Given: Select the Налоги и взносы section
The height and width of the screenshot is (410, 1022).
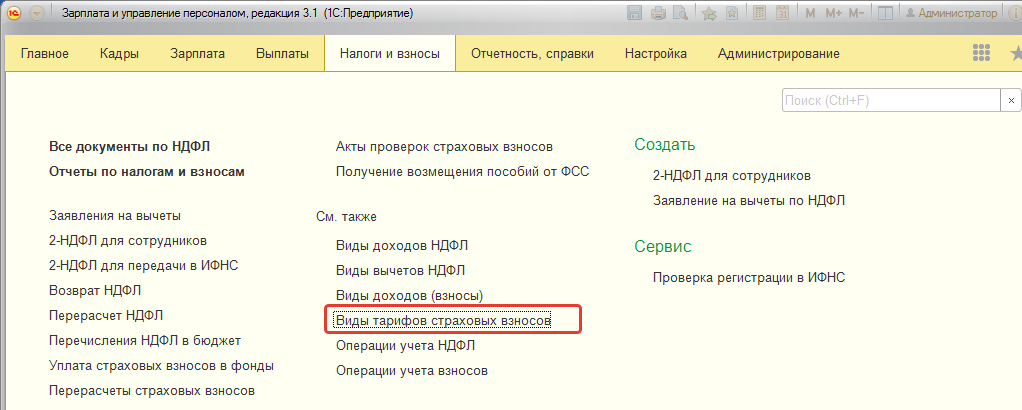Looking at the screenshot, I should (390, 54).
